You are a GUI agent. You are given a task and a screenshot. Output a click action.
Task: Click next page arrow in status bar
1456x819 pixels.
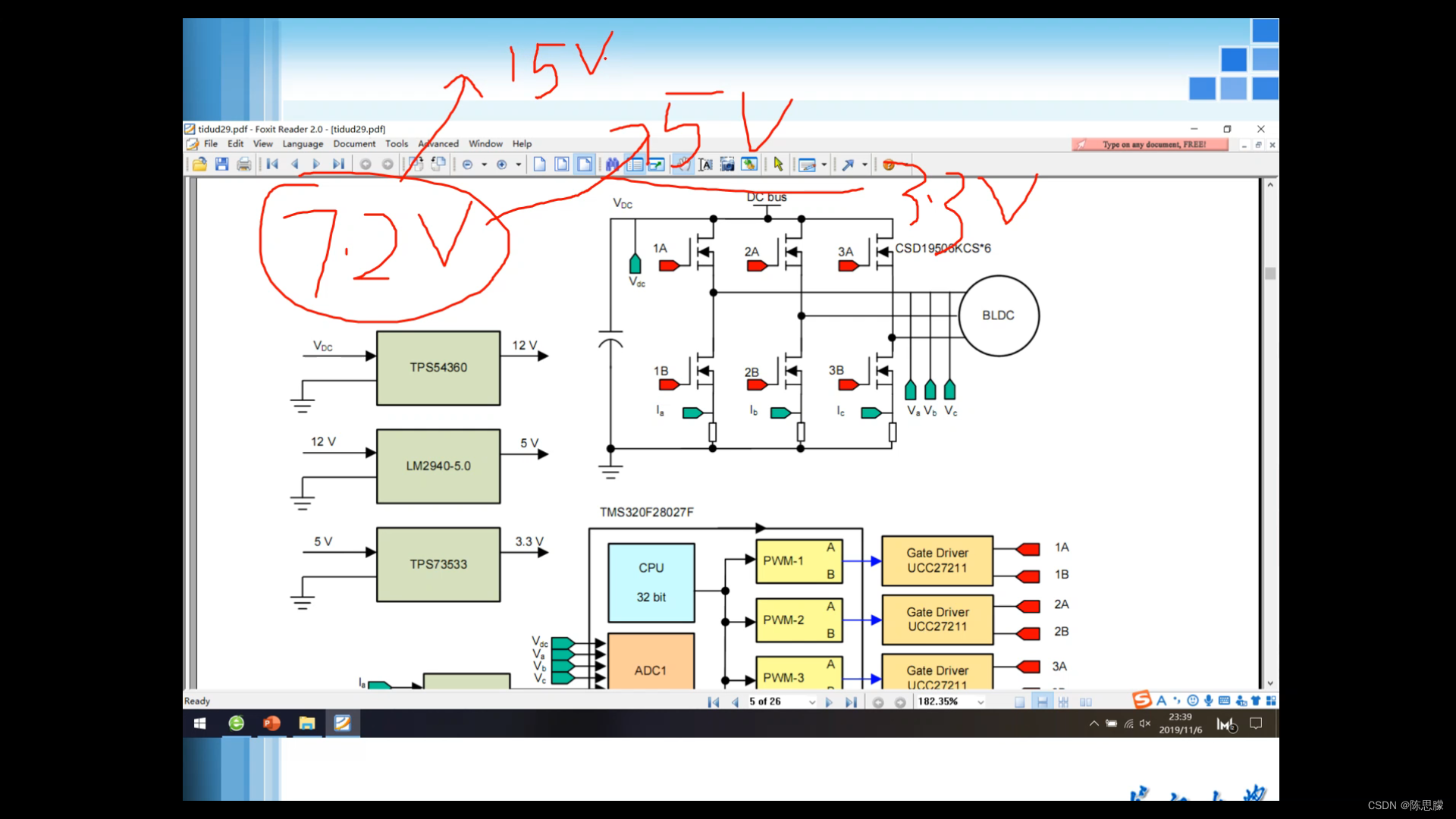click(829, 702)
